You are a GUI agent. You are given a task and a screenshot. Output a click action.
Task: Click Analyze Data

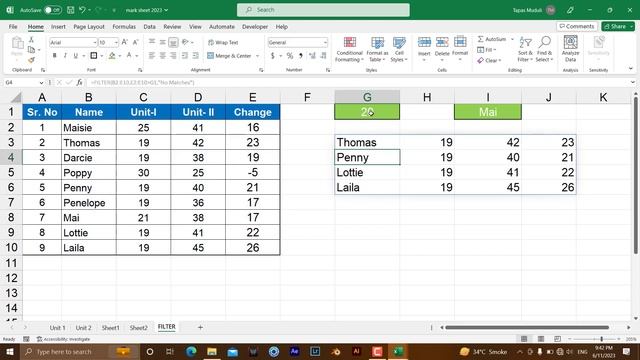(x=570, y=49)
